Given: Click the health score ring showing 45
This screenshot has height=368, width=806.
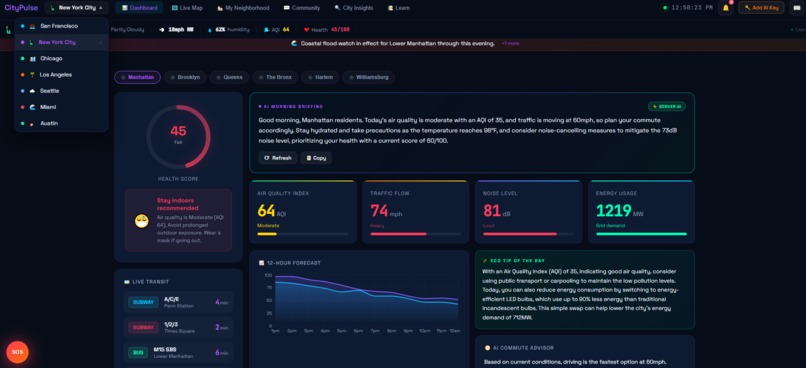Looking at the screenshot, I should [x=178, y=136].
